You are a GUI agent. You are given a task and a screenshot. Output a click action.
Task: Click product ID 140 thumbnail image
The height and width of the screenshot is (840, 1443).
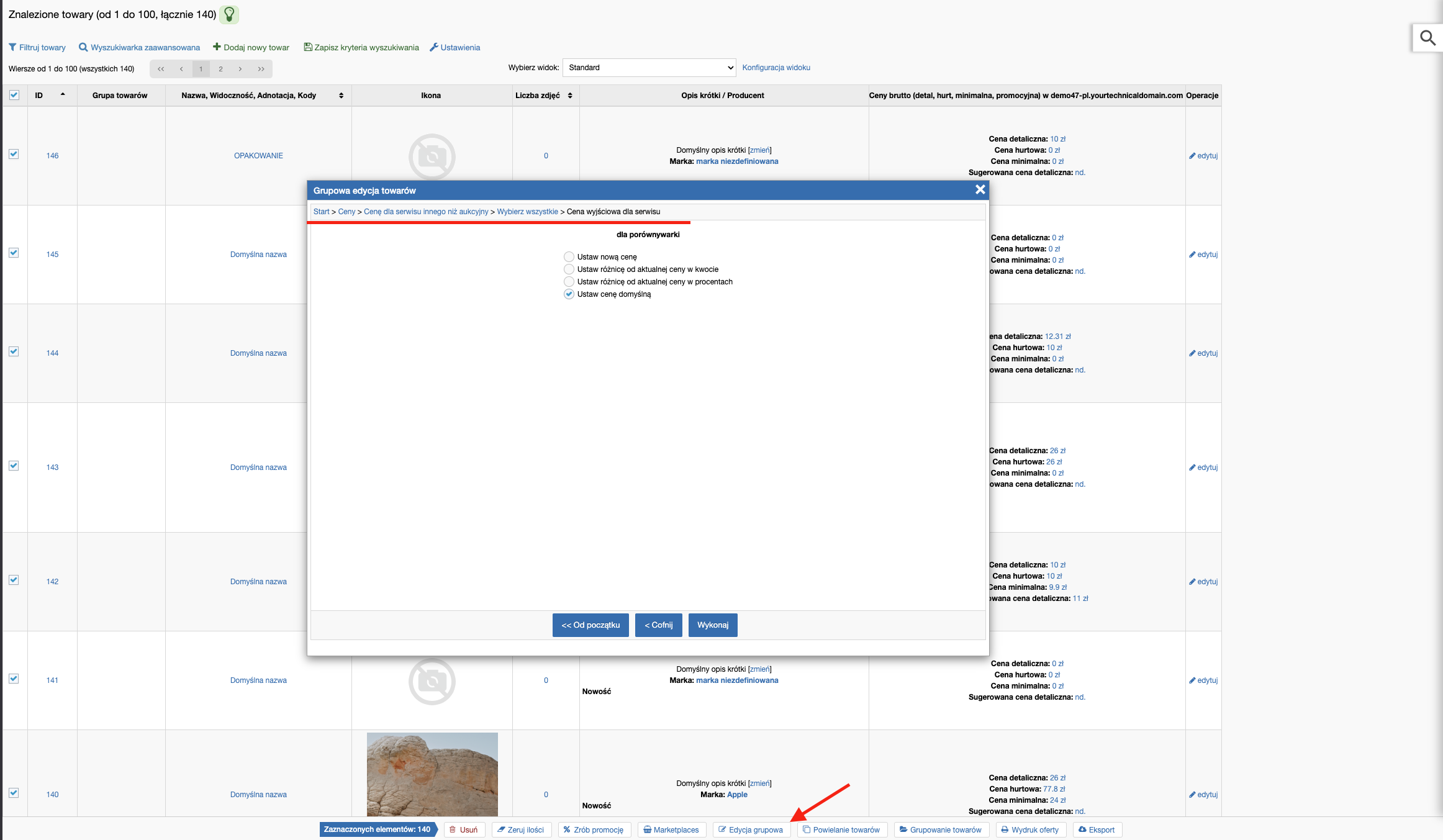[x=432, y=775]
